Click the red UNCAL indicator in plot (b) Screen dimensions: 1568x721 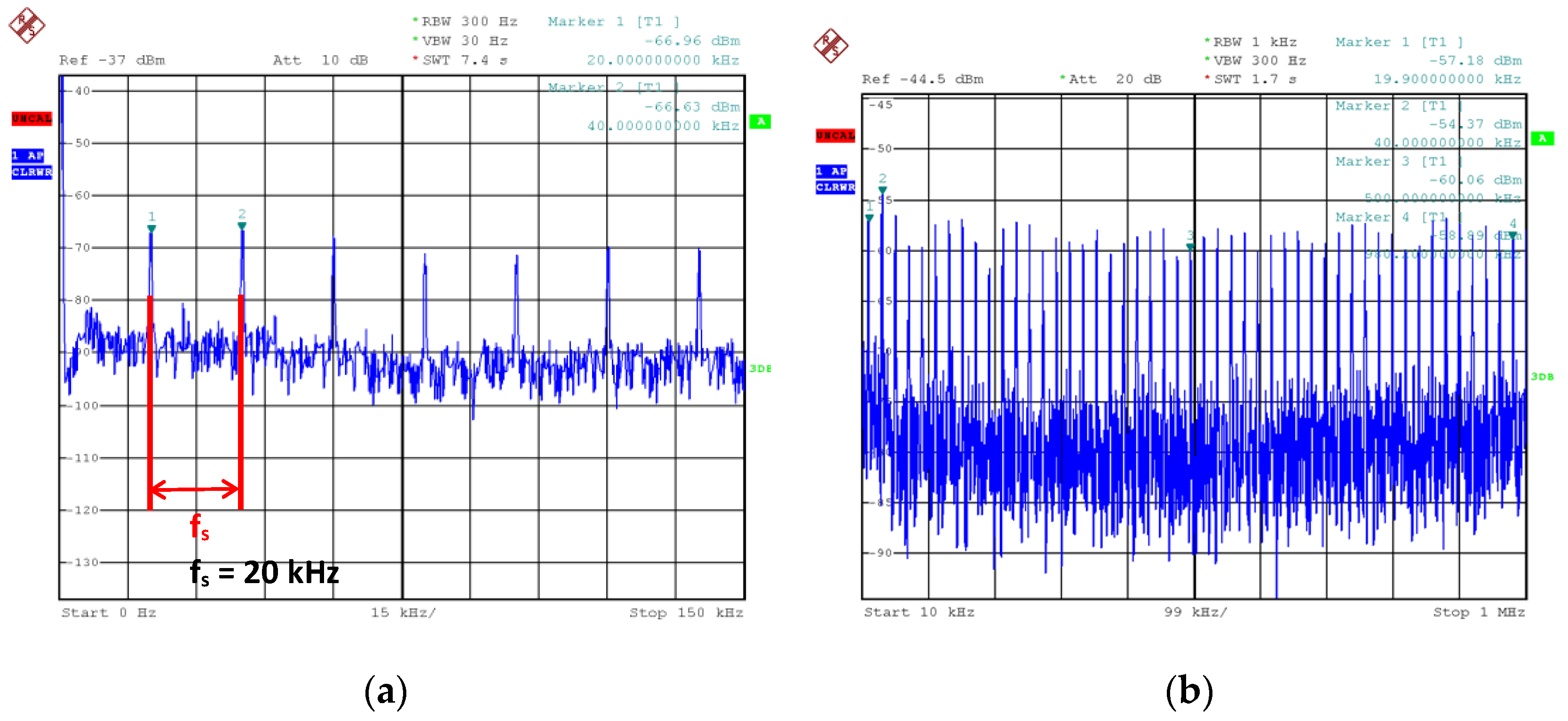point(835,135)
